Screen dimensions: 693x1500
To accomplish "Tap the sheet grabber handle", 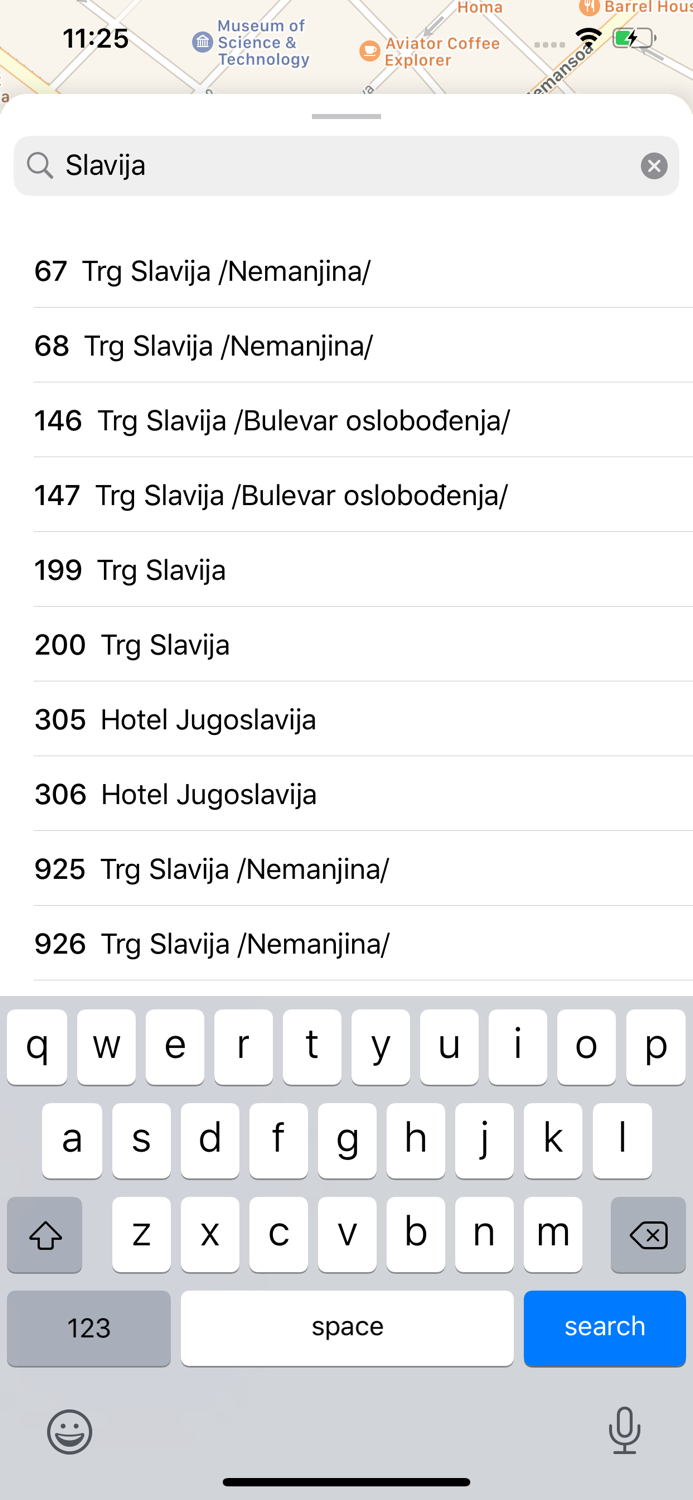I will 346,117.
